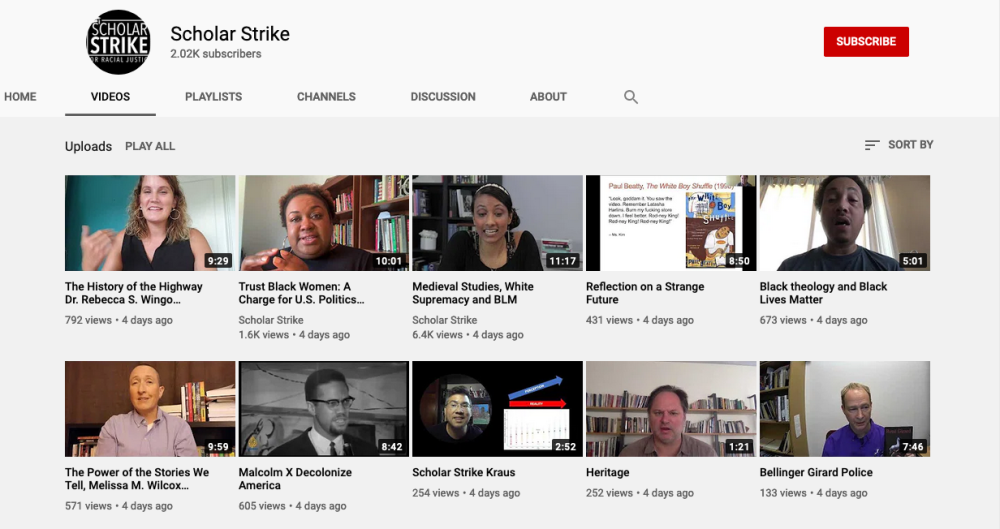
Task: Click the 7:46 duration badge
Action: point(913,447)
